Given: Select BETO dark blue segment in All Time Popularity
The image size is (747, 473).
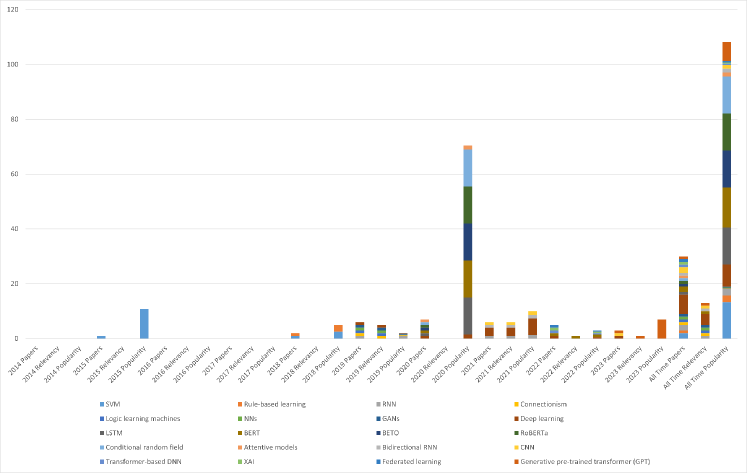Looking at the screenshot, I should [x=727, y=169].
